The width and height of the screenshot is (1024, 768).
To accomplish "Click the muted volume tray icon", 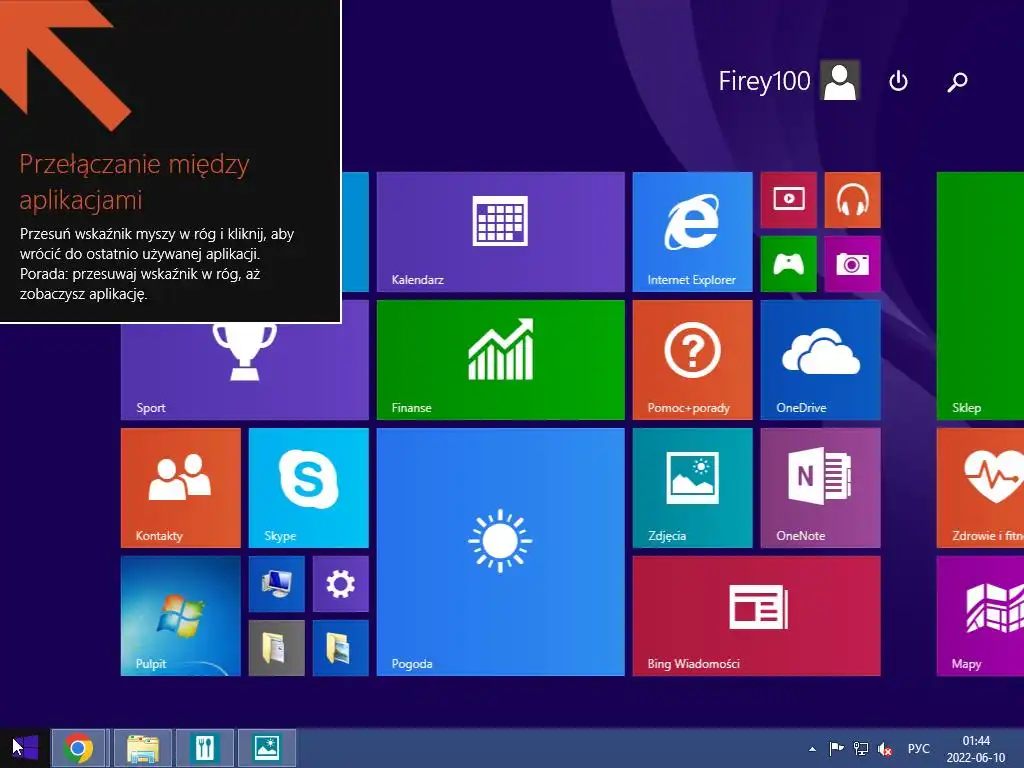I will tap(885, 748).
